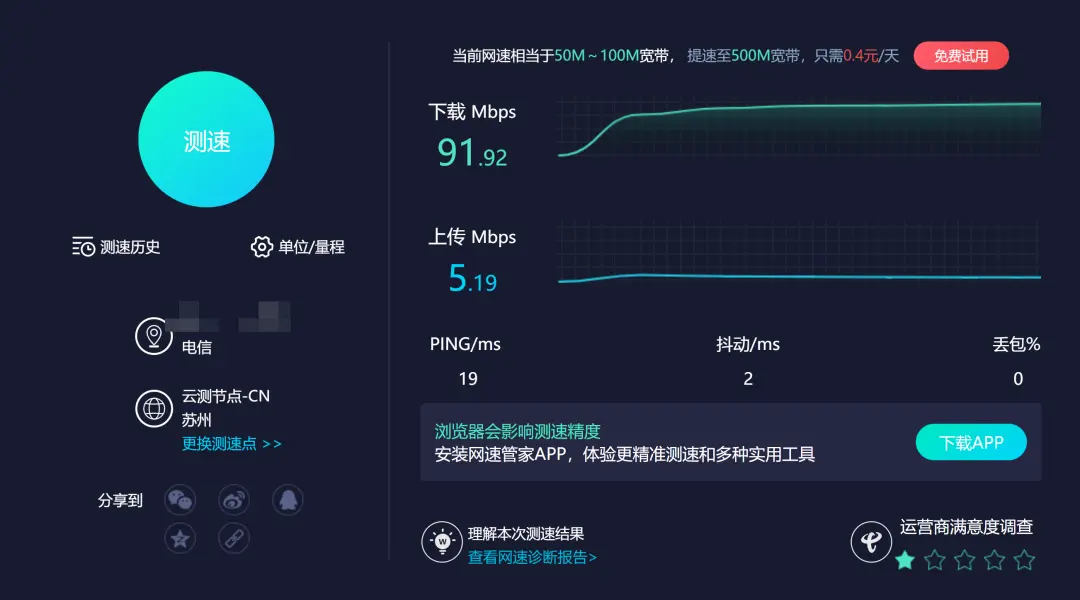This screenshot has height=600, width=1080.
Task: Click the favorite star share icon
Action: [180, 538]
